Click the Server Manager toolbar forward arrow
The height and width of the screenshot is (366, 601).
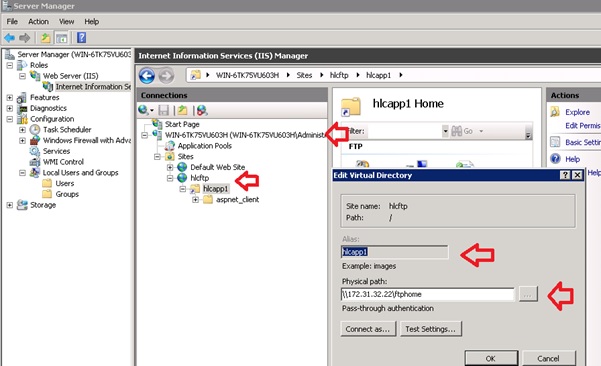coord(25,38)
